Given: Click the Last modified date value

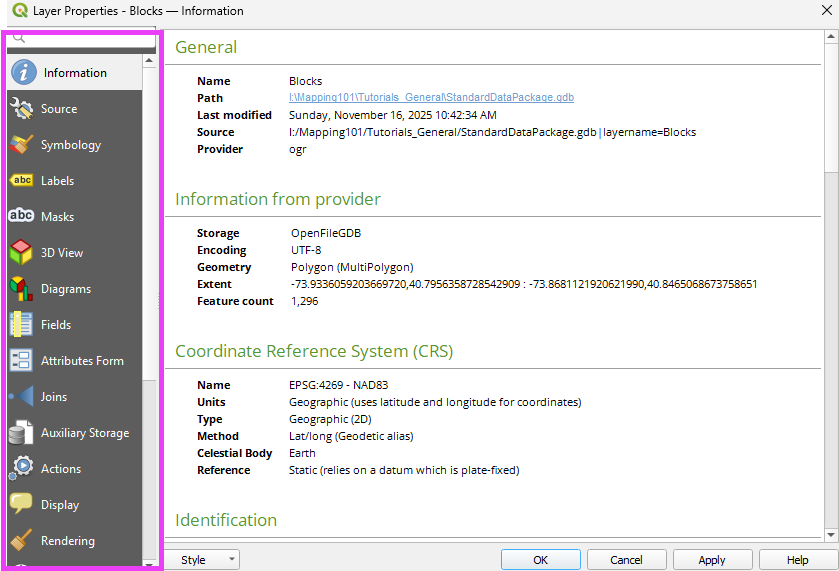Looking at the screenshot, I should point(393,115).
